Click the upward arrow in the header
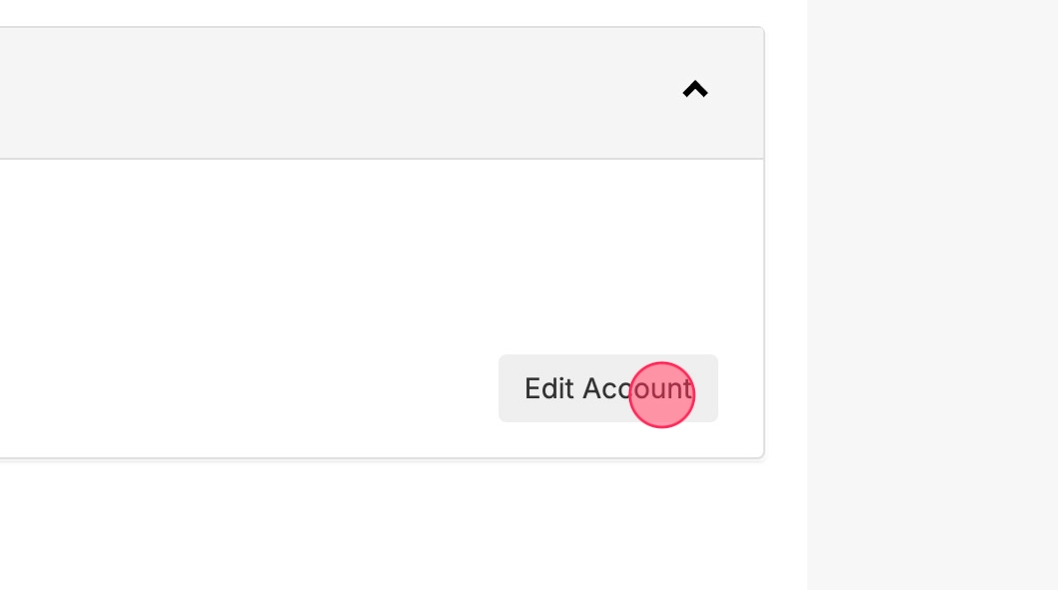 tap(695, 90)
